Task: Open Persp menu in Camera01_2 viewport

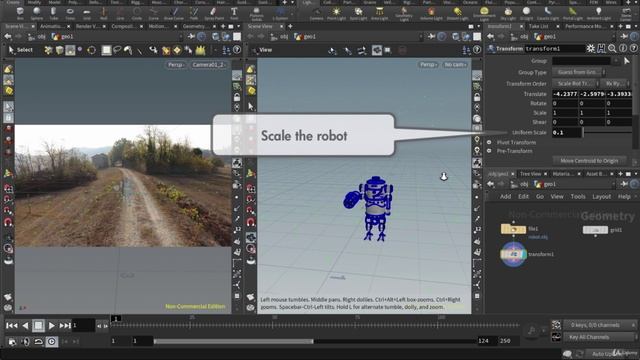Action: pos(176,64)
